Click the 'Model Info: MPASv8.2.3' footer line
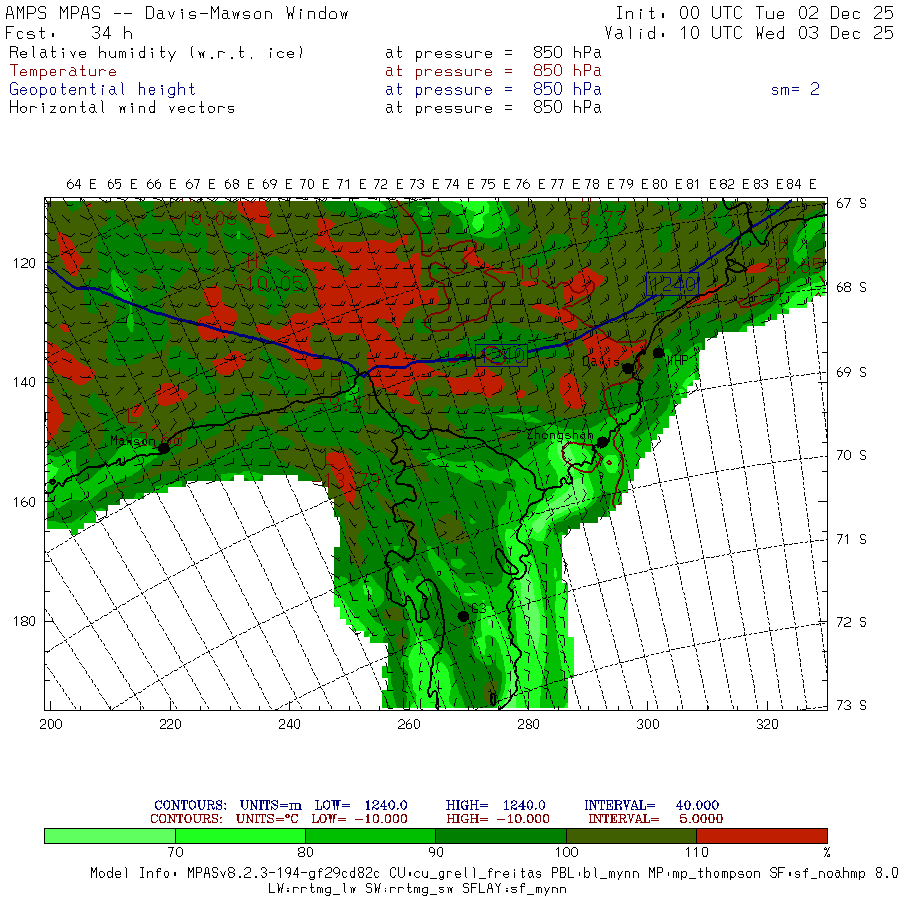 [494, 874]
